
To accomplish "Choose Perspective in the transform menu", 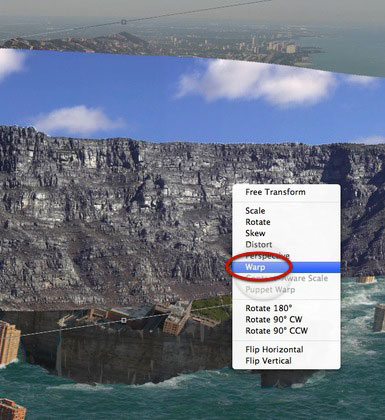I will pos(286,256).
